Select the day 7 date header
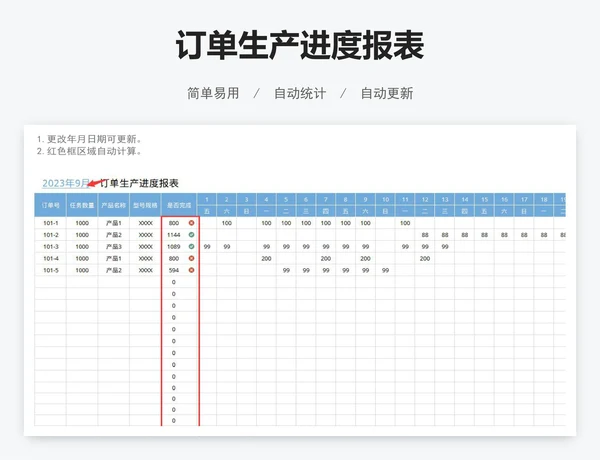This screenshot has height=460, width=600. coord(326,199)
